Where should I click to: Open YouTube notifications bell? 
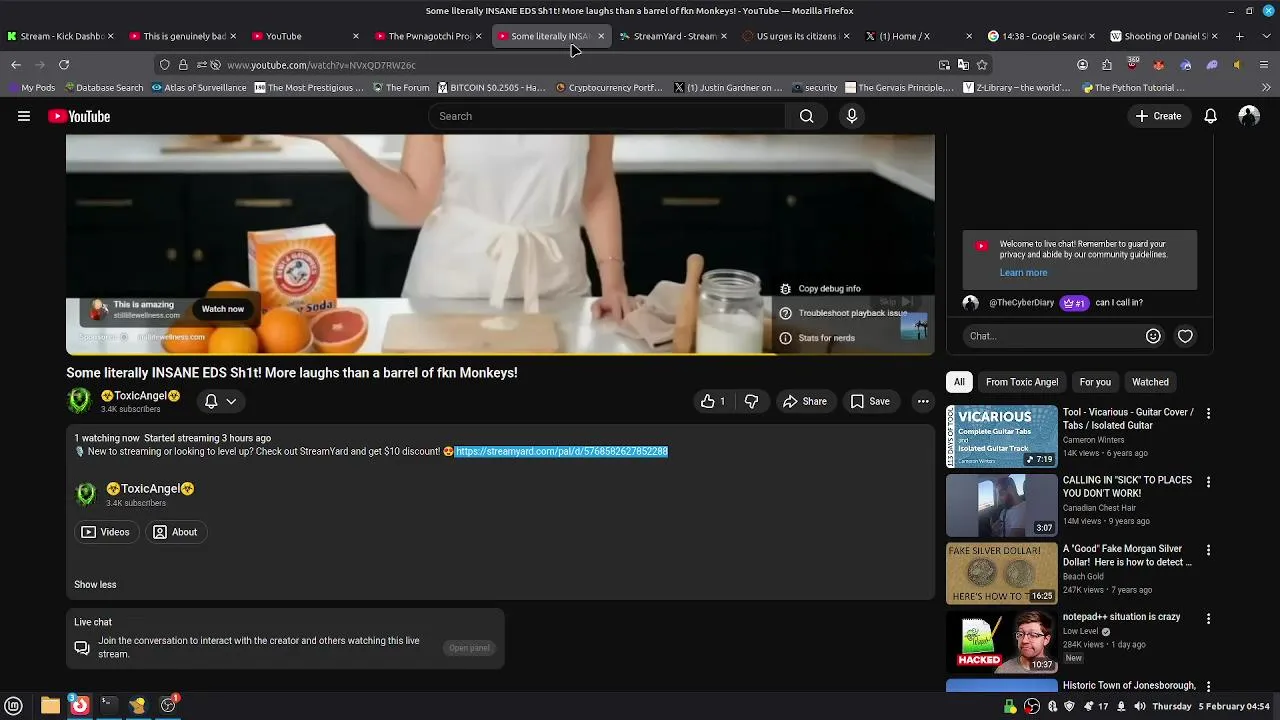click(1210, 116)
